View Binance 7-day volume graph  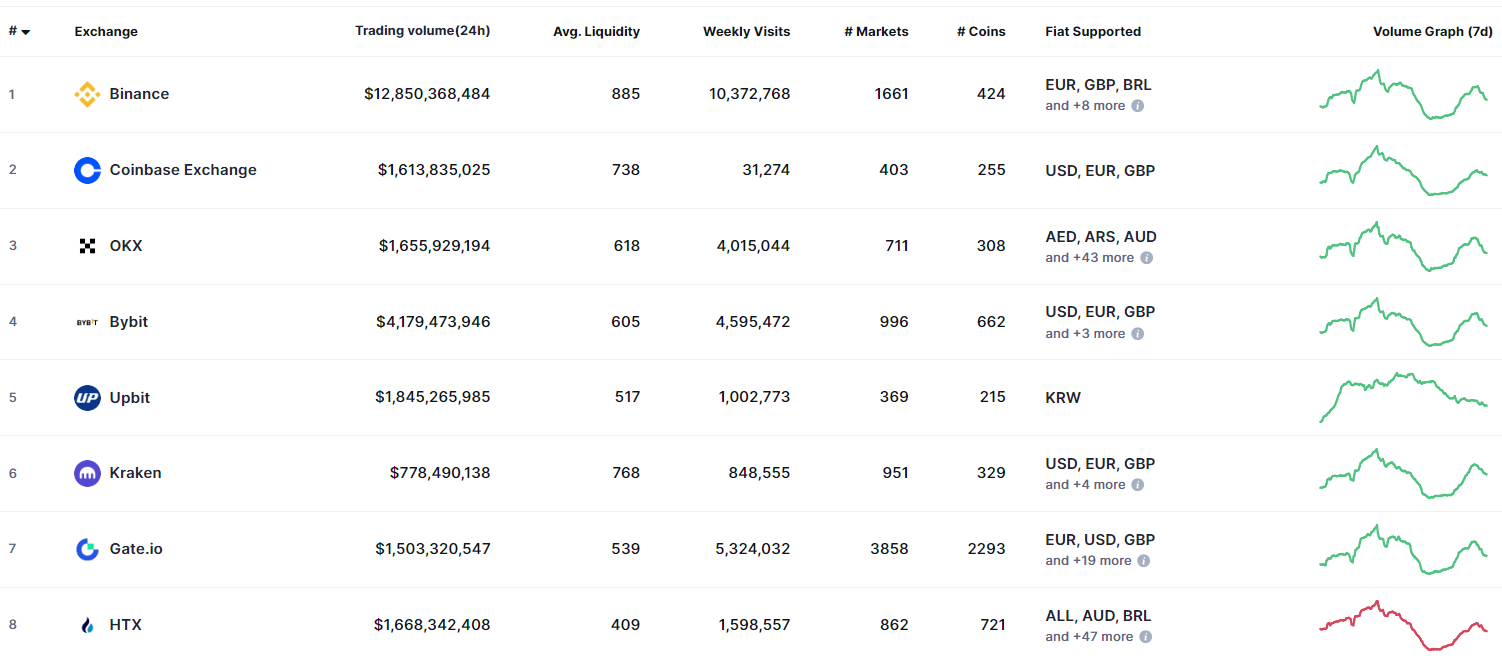point(1403,94)
